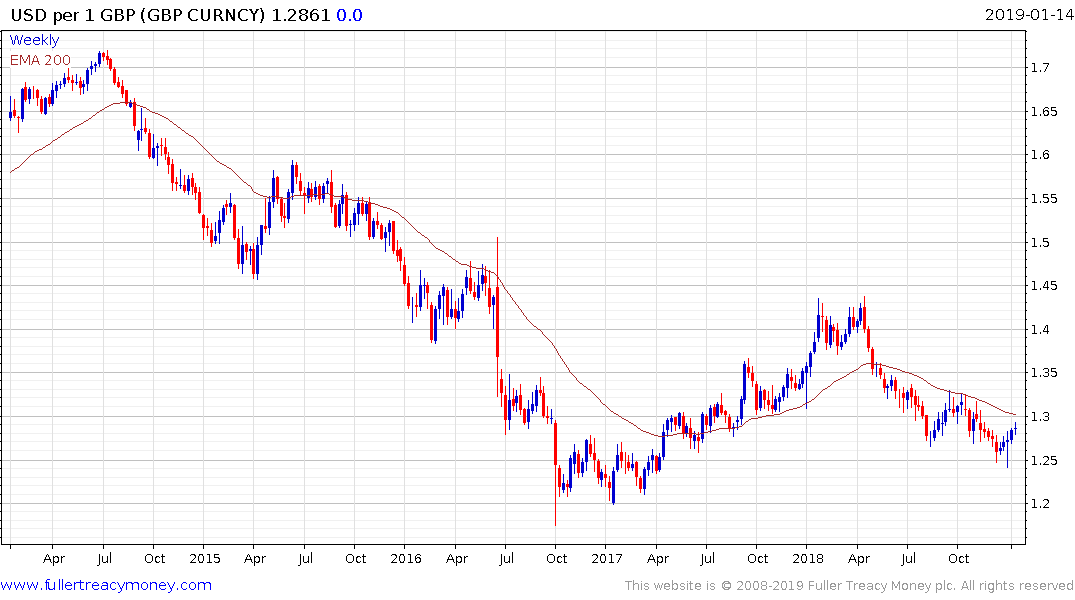
Task: Click the 1.45 price axis label
Action: [1044, 285]
